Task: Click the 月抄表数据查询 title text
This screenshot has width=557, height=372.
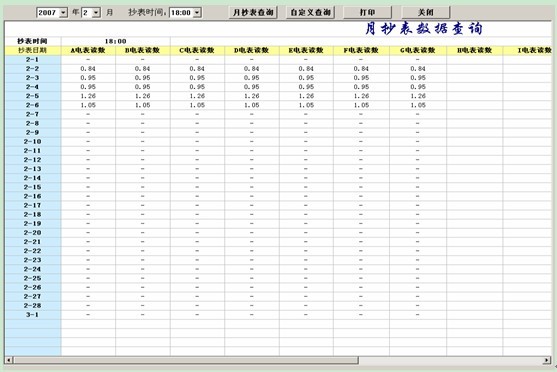Action: [x=424, y=28]
